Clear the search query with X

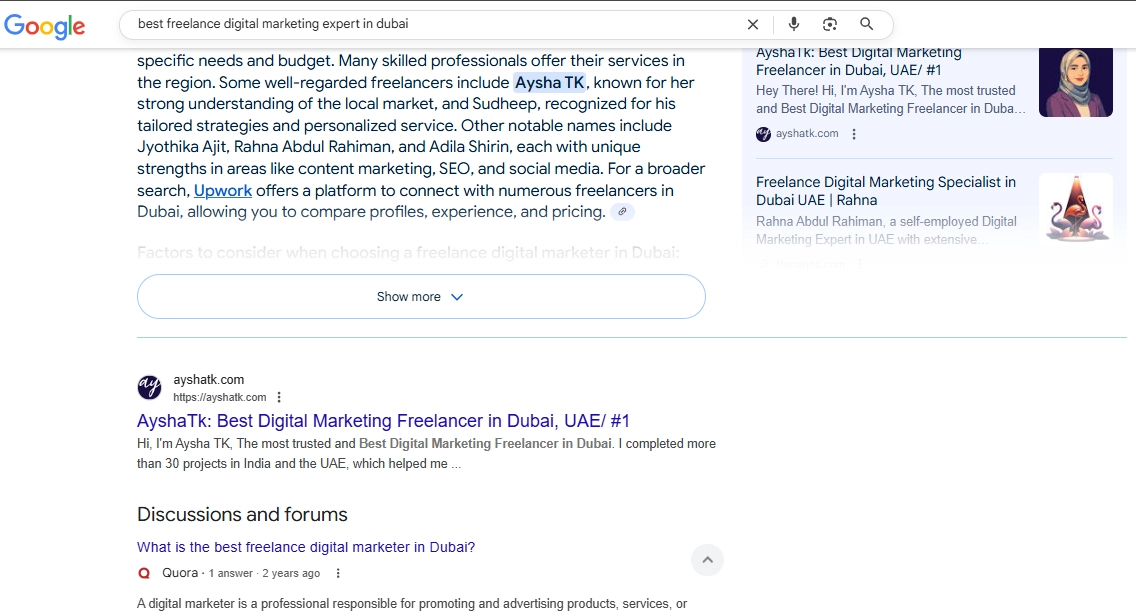[753, 25]
